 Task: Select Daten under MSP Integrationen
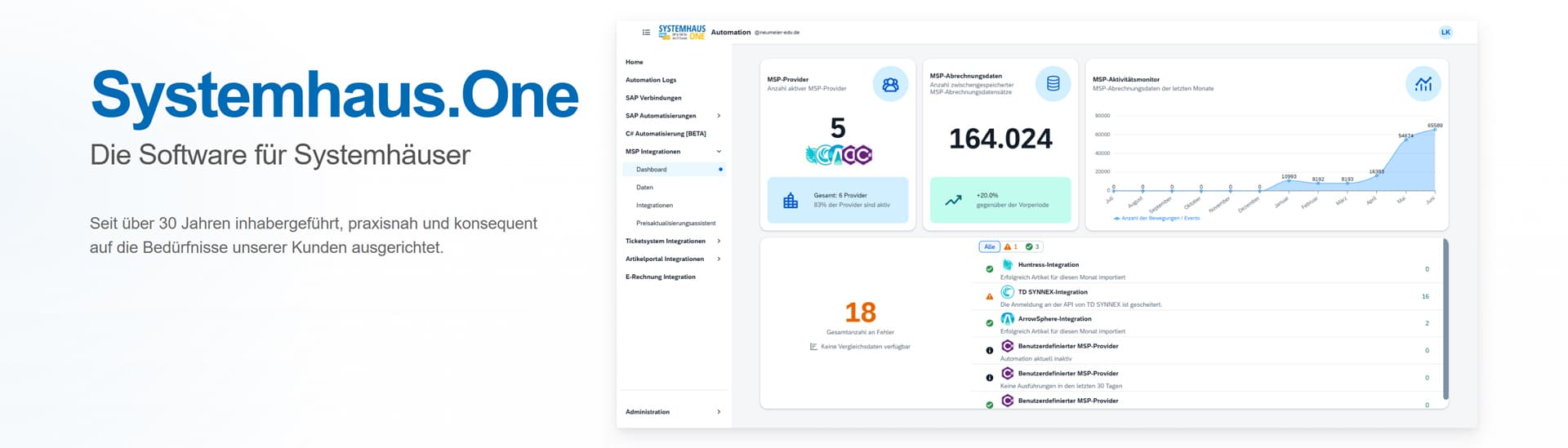(x=673, y=188)
